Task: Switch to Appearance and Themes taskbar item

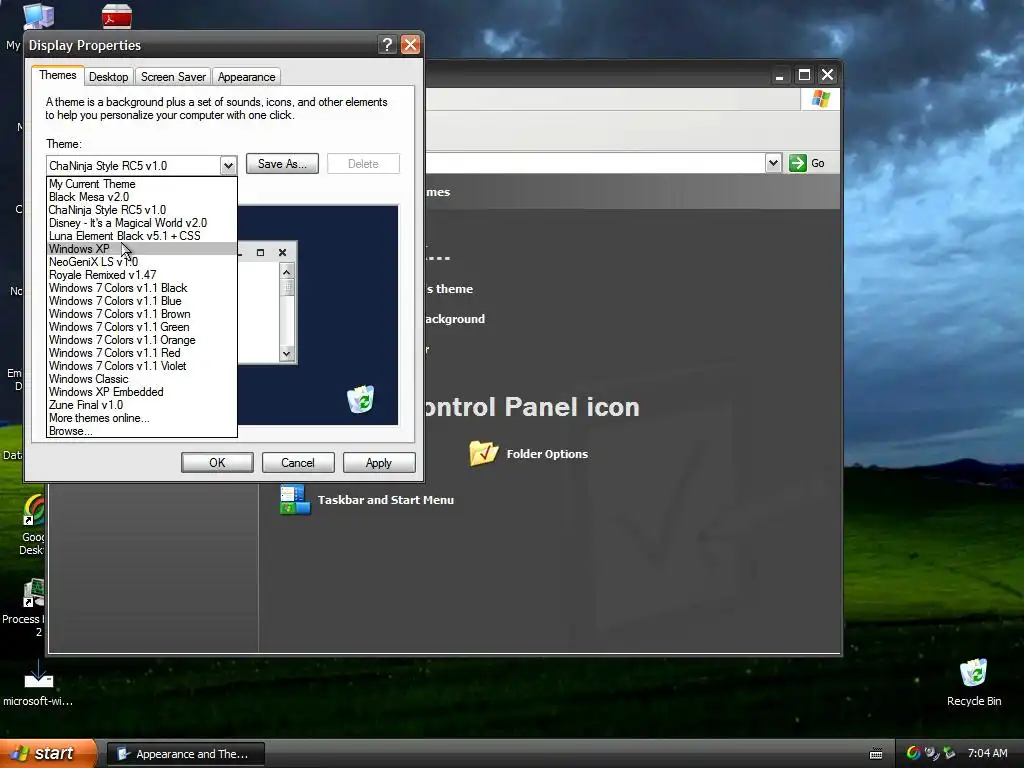Action: [185, 754]
